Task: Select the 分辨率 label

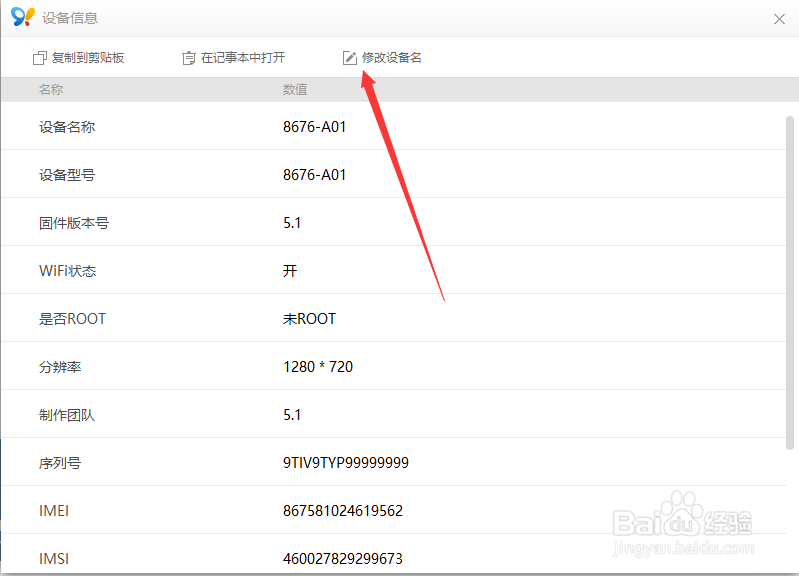Action: (x=60, y=367)
